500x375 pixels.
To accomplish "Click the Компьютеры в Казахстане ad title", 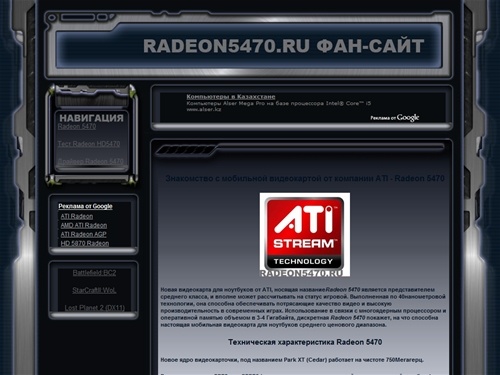I will (x=231, y=97).
